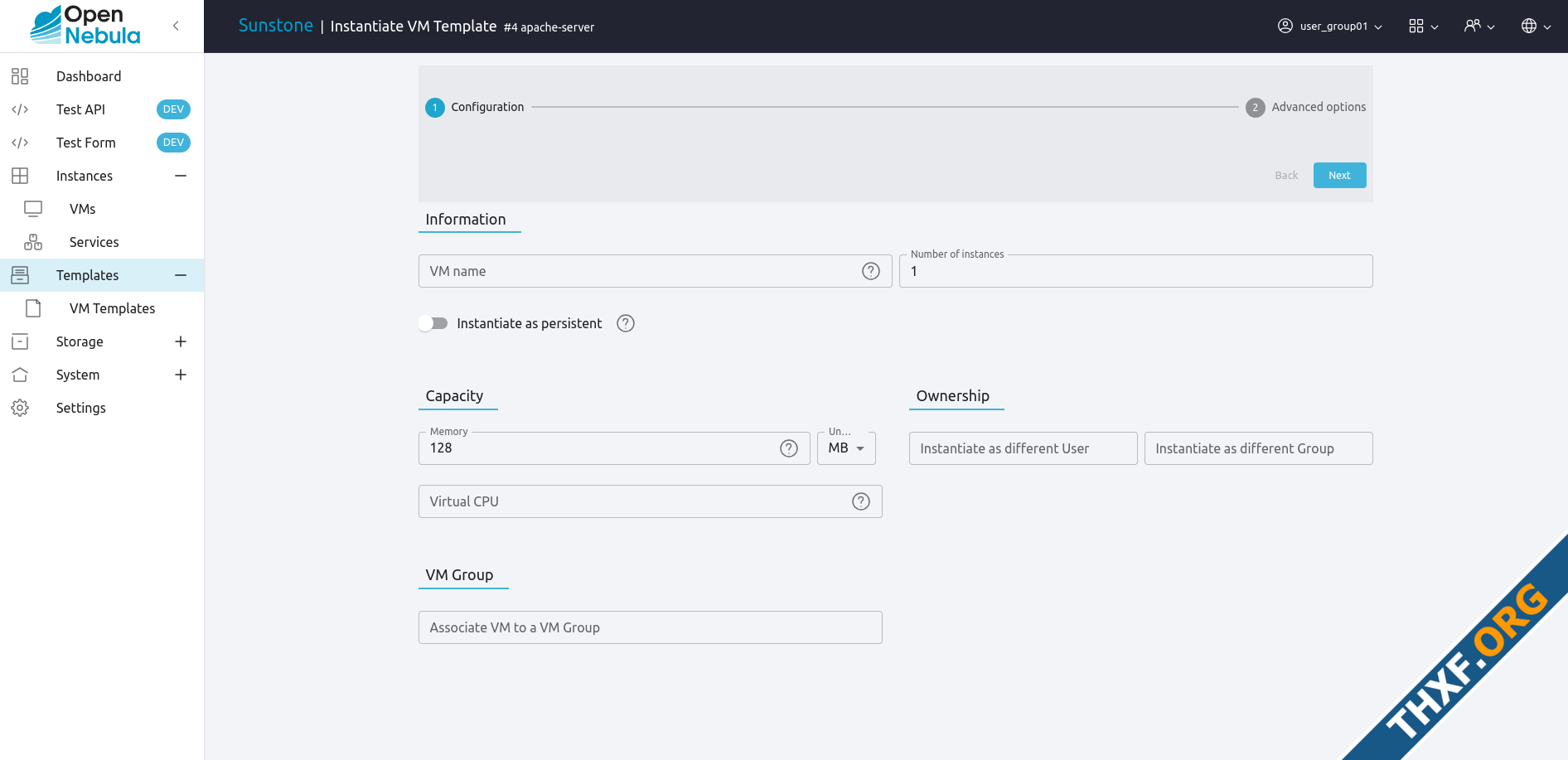Focus the VM name input field
The image size is (1568, 760).
point(655,271)
